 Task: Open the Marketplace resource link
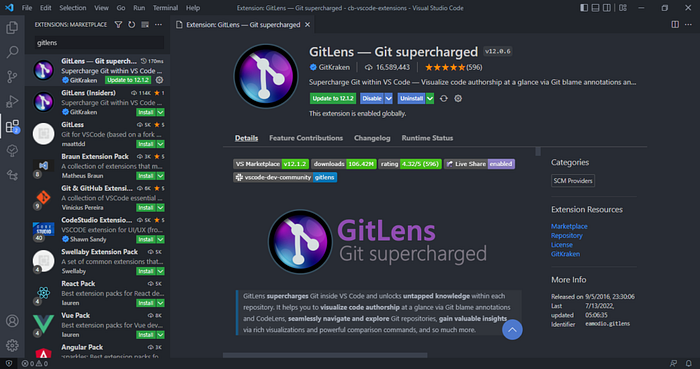(569, 226)
